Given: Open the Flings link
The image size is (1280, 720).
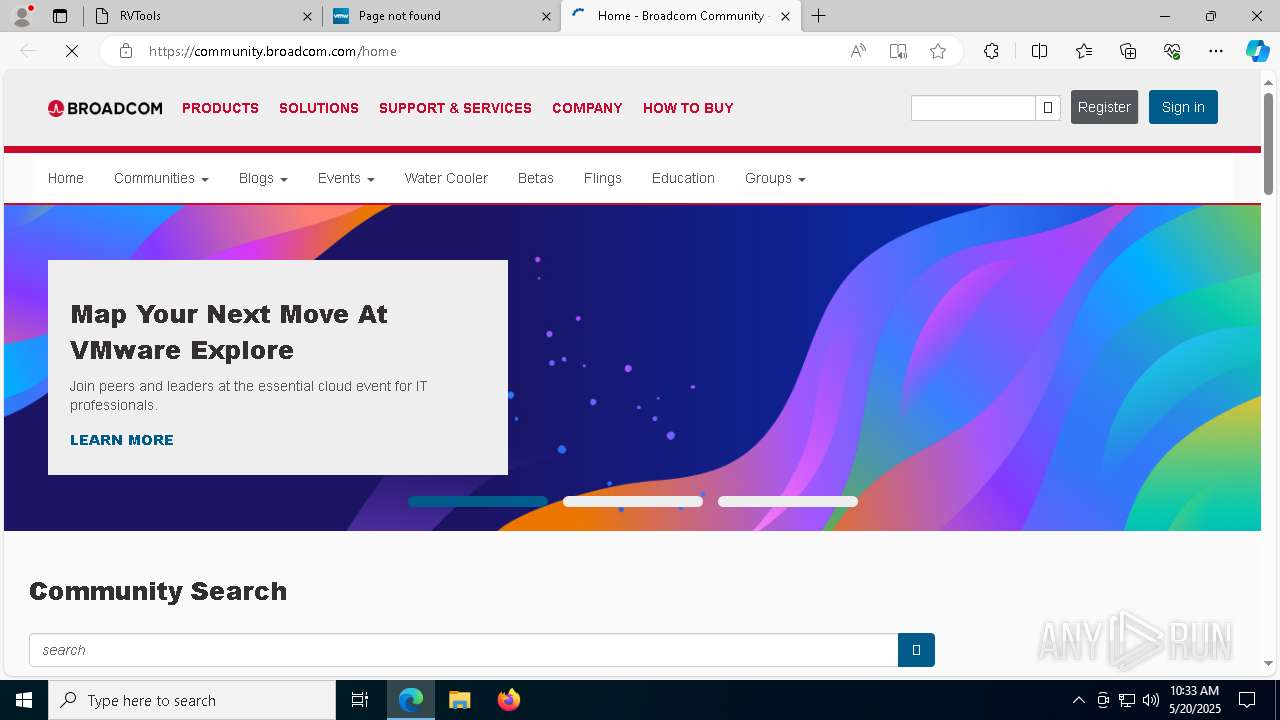Looking at the screenshot, I should [x=603, y=178].
